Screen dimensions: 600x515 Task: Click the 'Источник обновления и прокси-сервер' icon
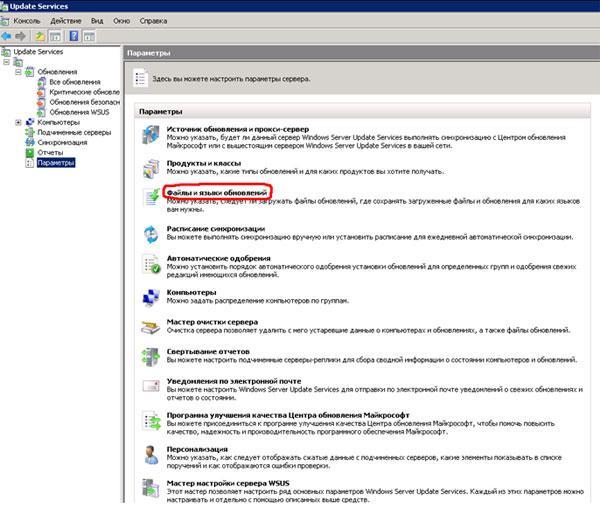[150, 135]
